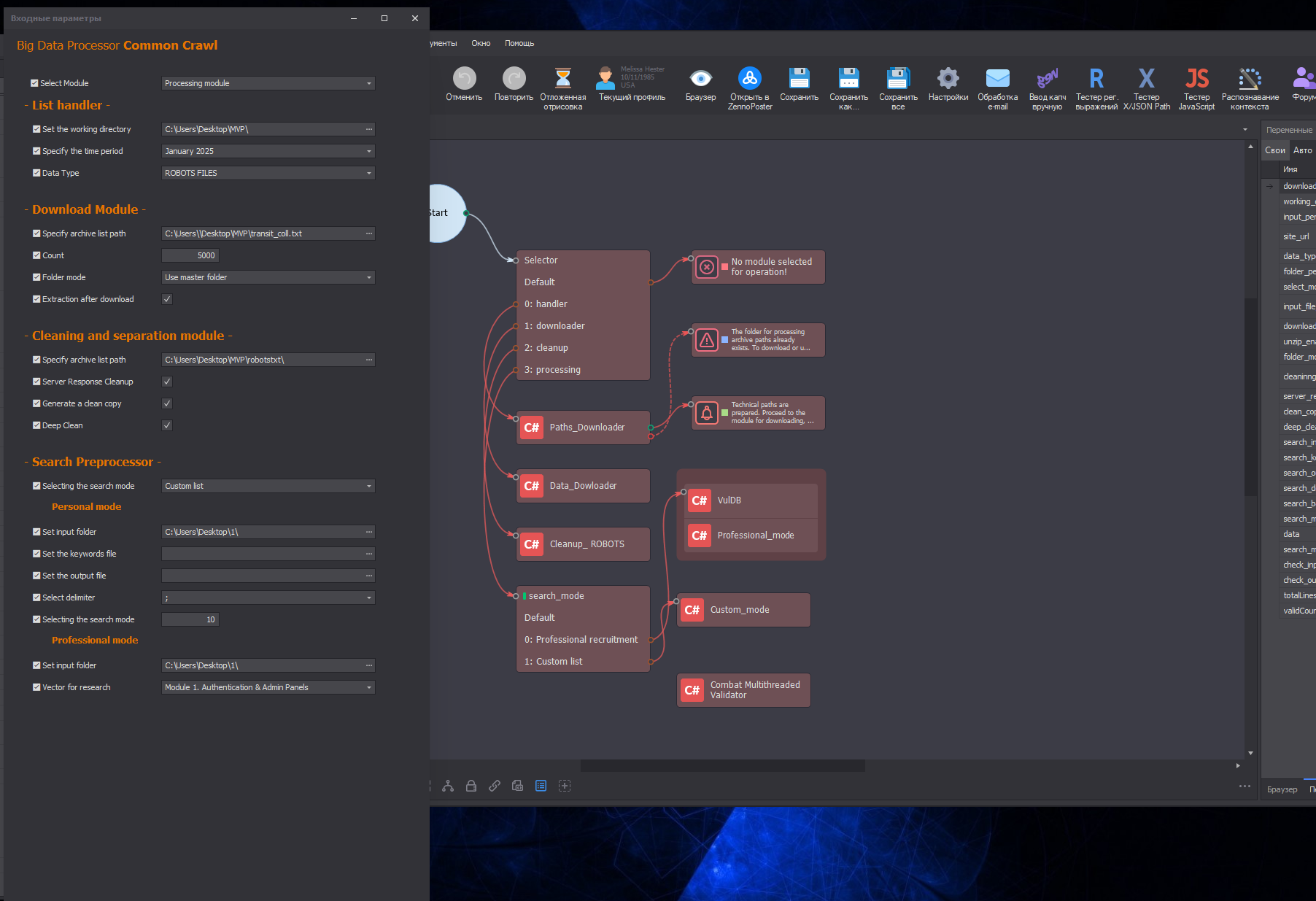Toggle the Extraction after download checkbox

(x=167, y=299)
